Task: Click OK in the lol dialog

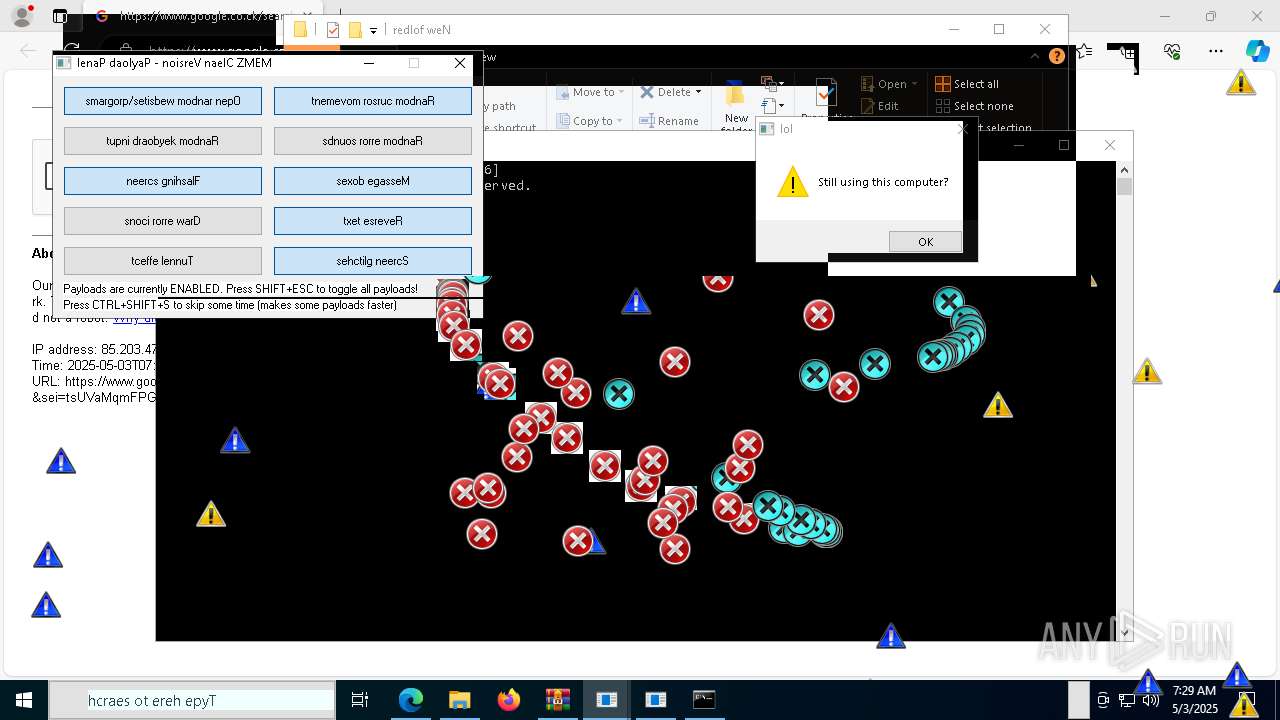Action: click(925, 242)
